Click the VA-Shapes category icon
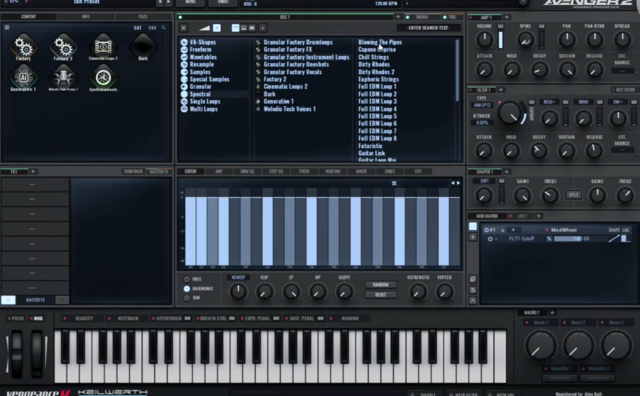The height and width of the screenshot is (396, 640). pyautogui.click(x=184, y=42)
